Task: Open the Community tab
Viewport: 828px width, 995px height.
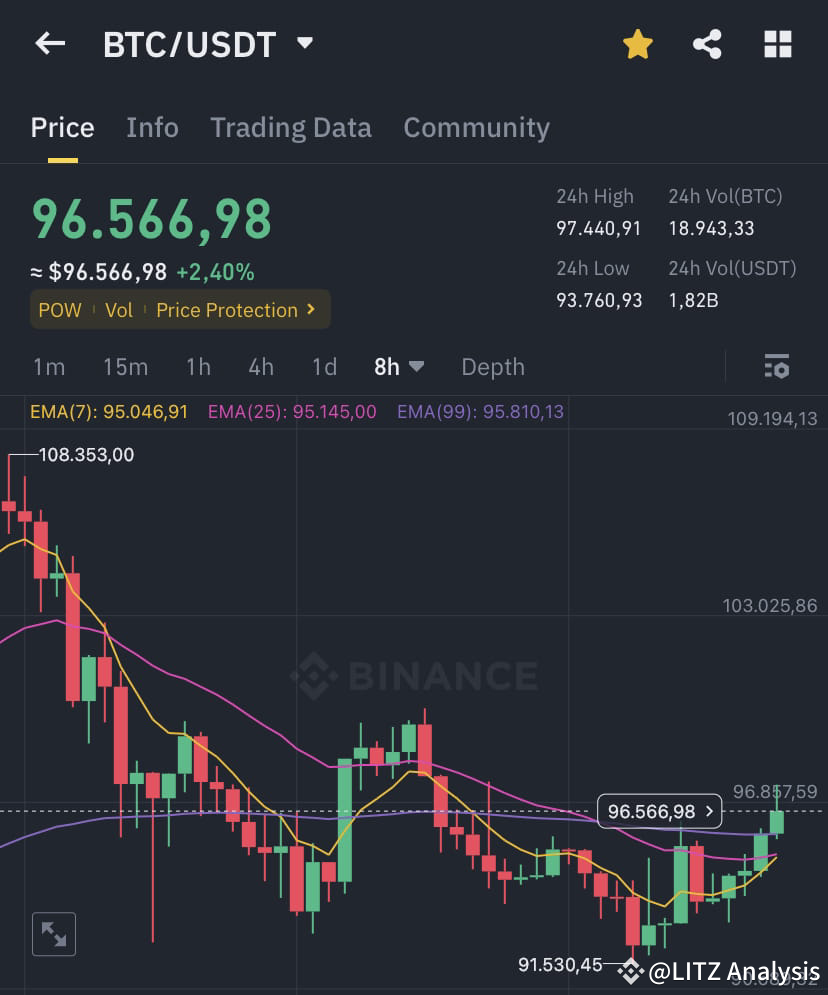Action: pyautogui.click(x=476, y=128)
